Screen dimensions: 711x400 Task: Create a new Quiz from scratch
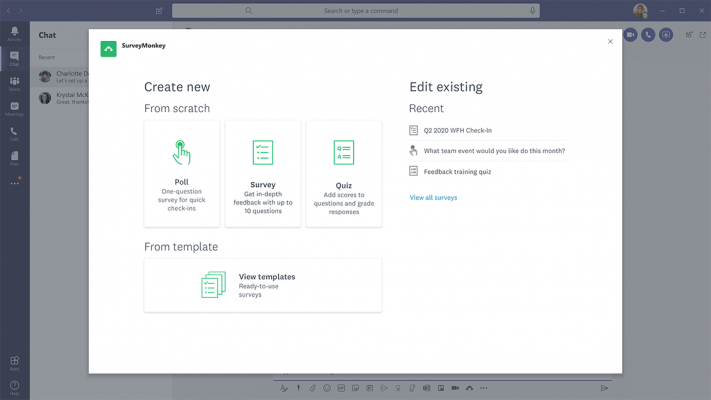[x=344, y=174]
